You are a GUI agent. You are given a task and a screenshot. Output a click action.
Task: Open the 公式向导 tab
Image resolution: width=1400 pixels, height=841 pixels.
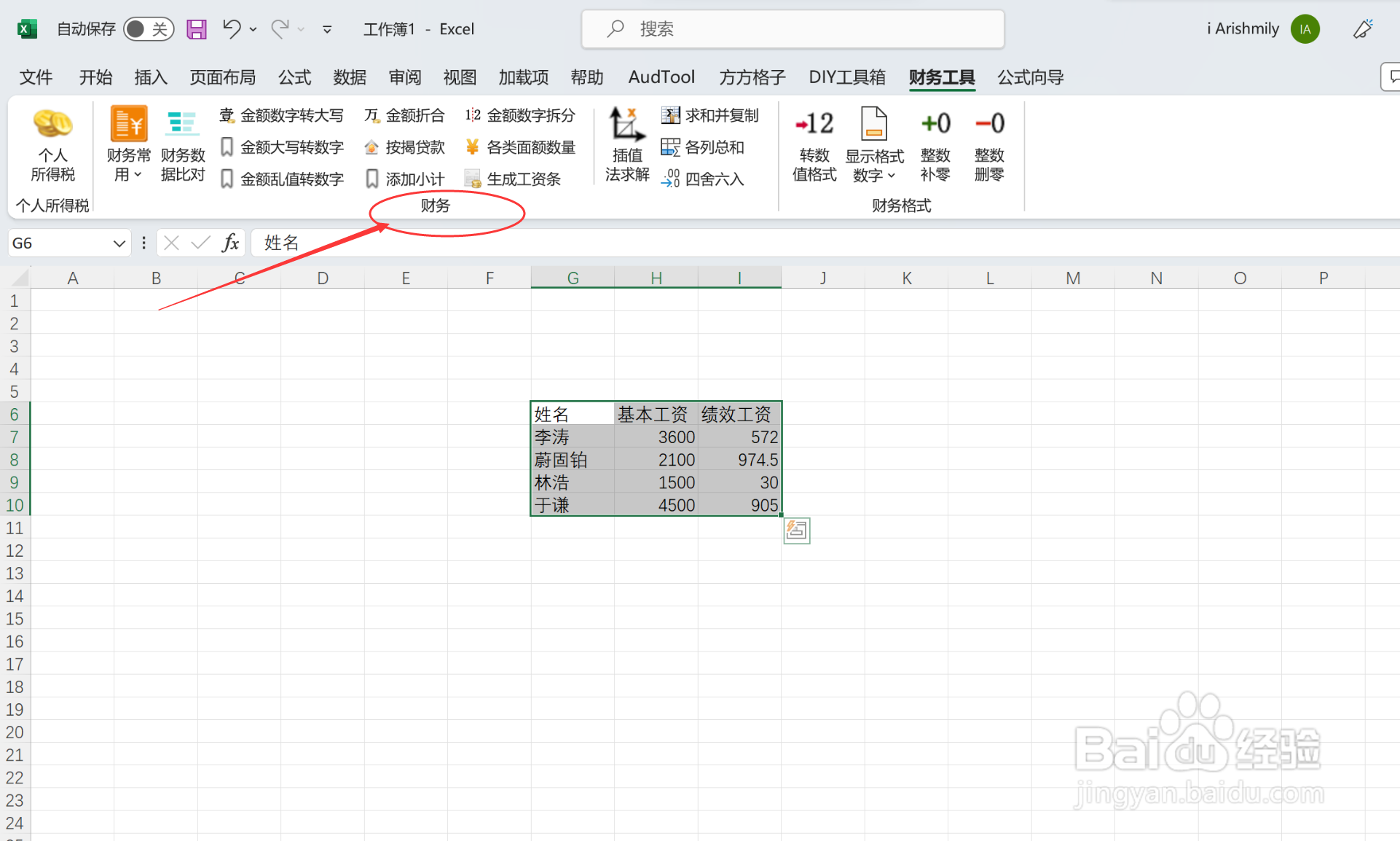coord(1031,77)
